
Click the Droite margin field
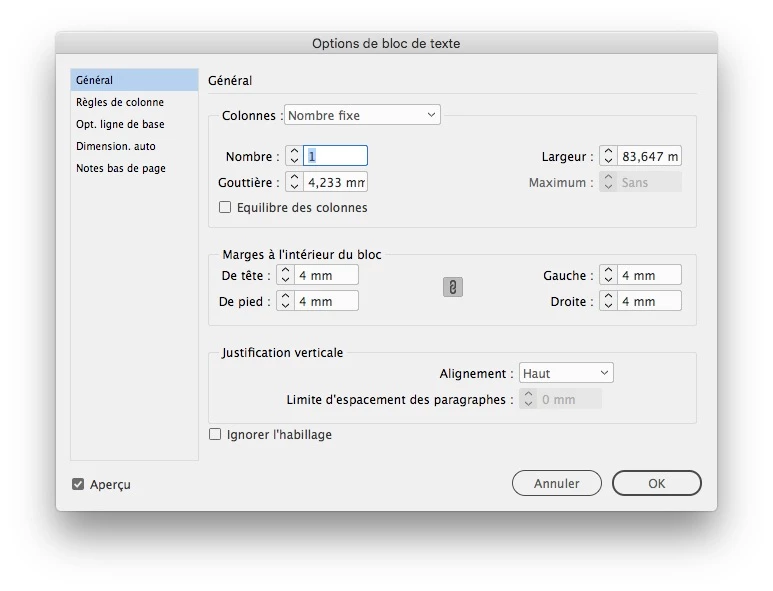tap(649, 301)
